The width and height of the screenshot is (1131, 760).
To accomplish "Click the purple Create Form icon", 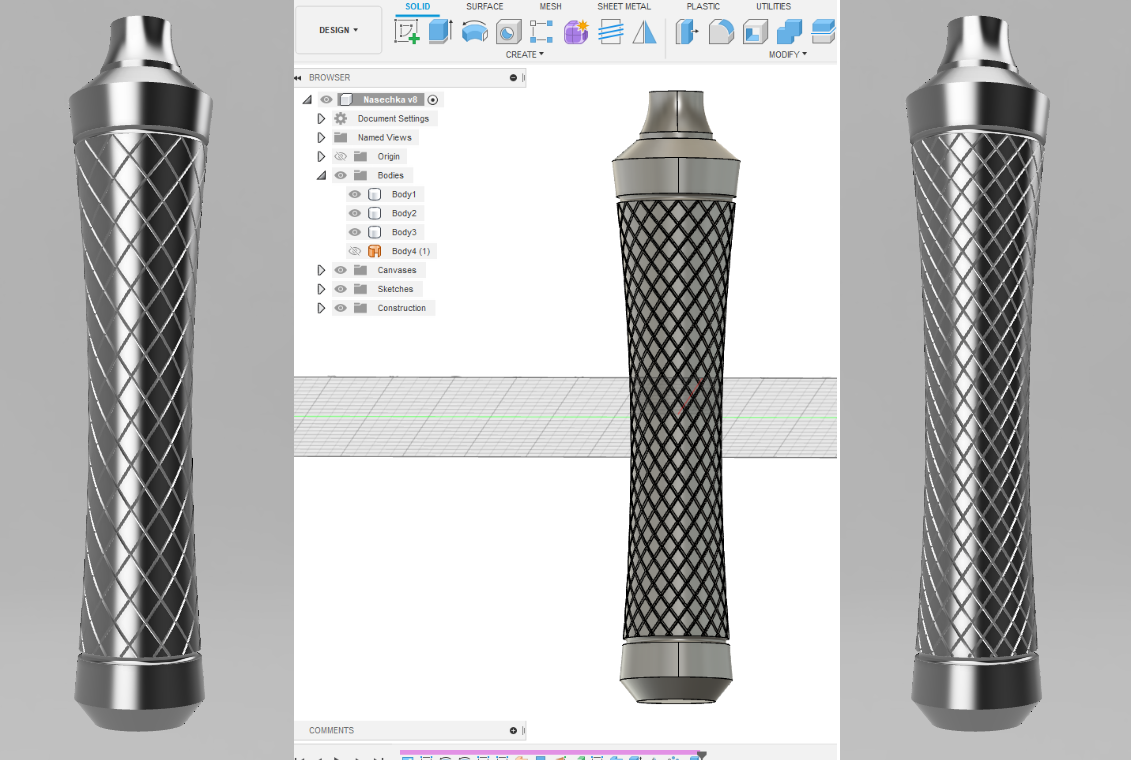I will 576,32.
